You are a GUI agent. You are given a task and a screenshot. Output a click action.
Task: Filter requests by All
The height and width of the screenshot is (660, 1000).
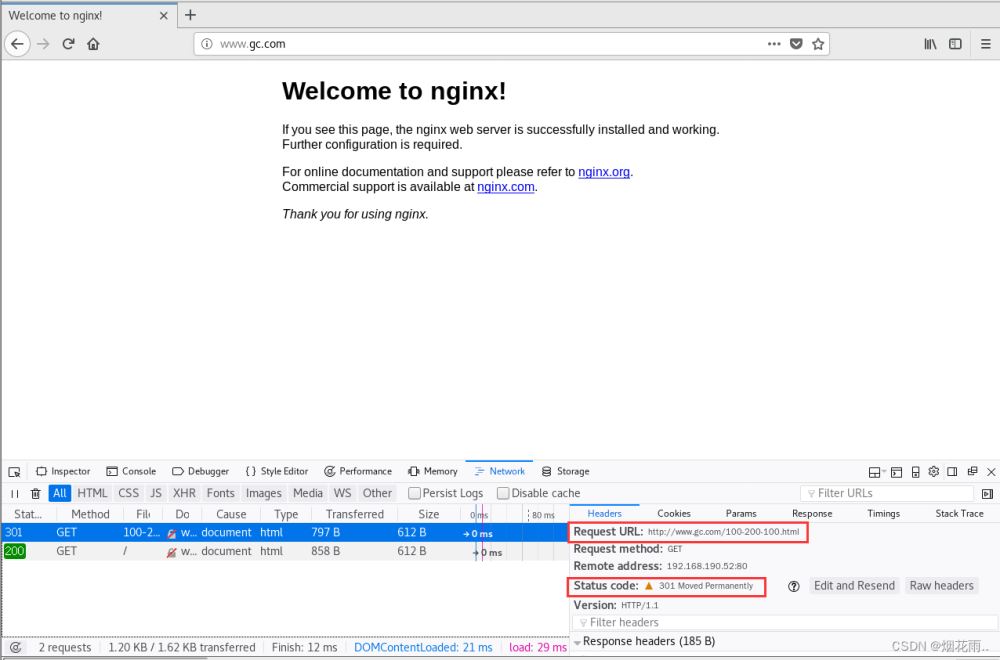pos(60,493)
